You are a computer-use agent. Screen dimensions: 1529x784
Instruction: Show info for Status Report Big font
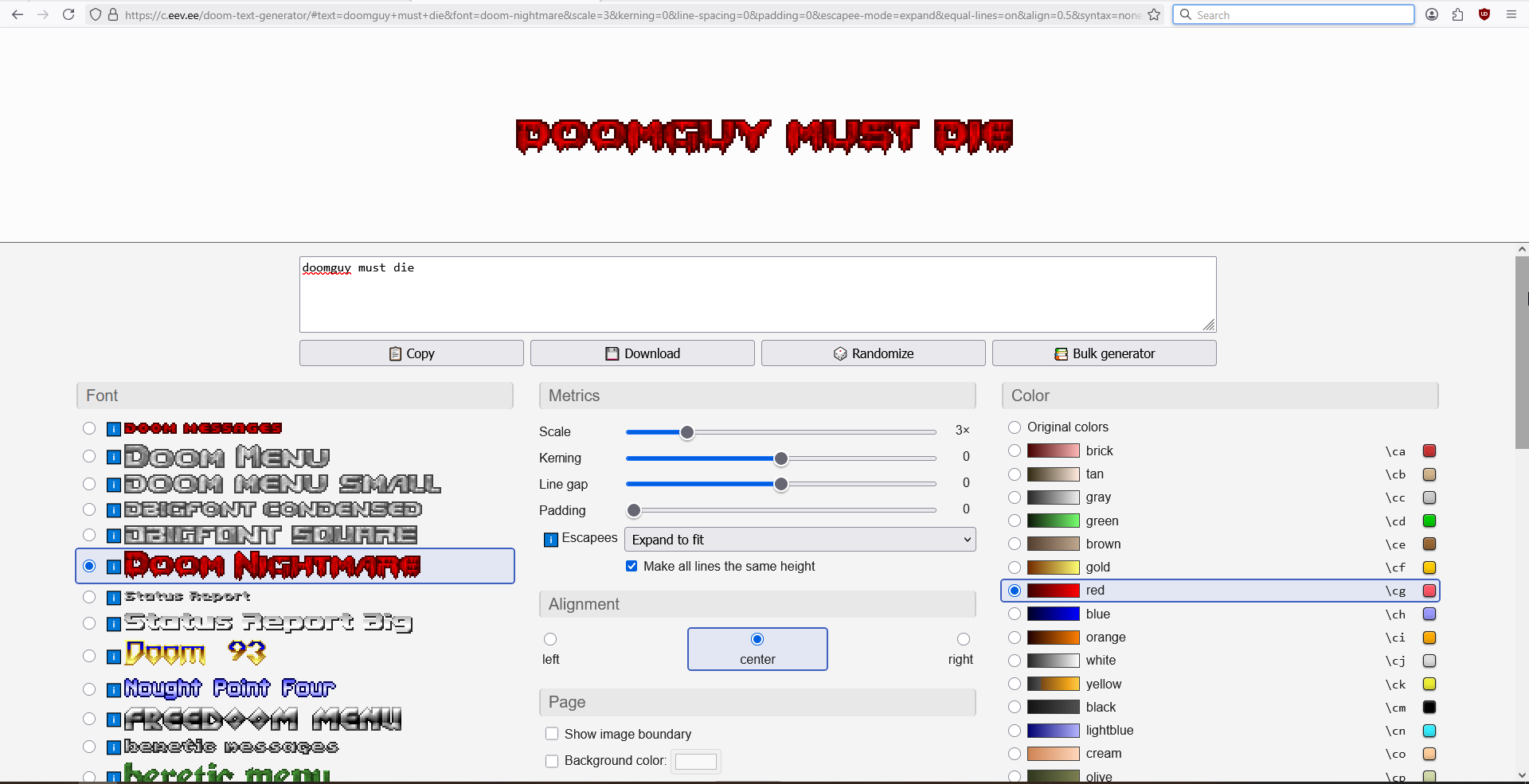114,624
